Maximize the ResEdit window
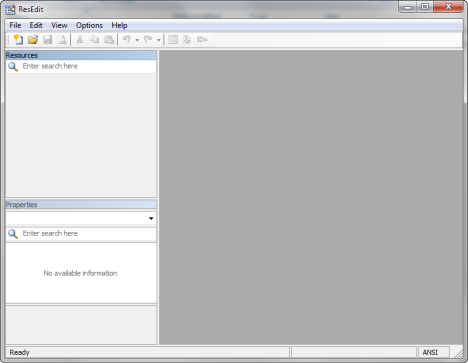This screenshot has width=468, height=363. pos(425,7)
